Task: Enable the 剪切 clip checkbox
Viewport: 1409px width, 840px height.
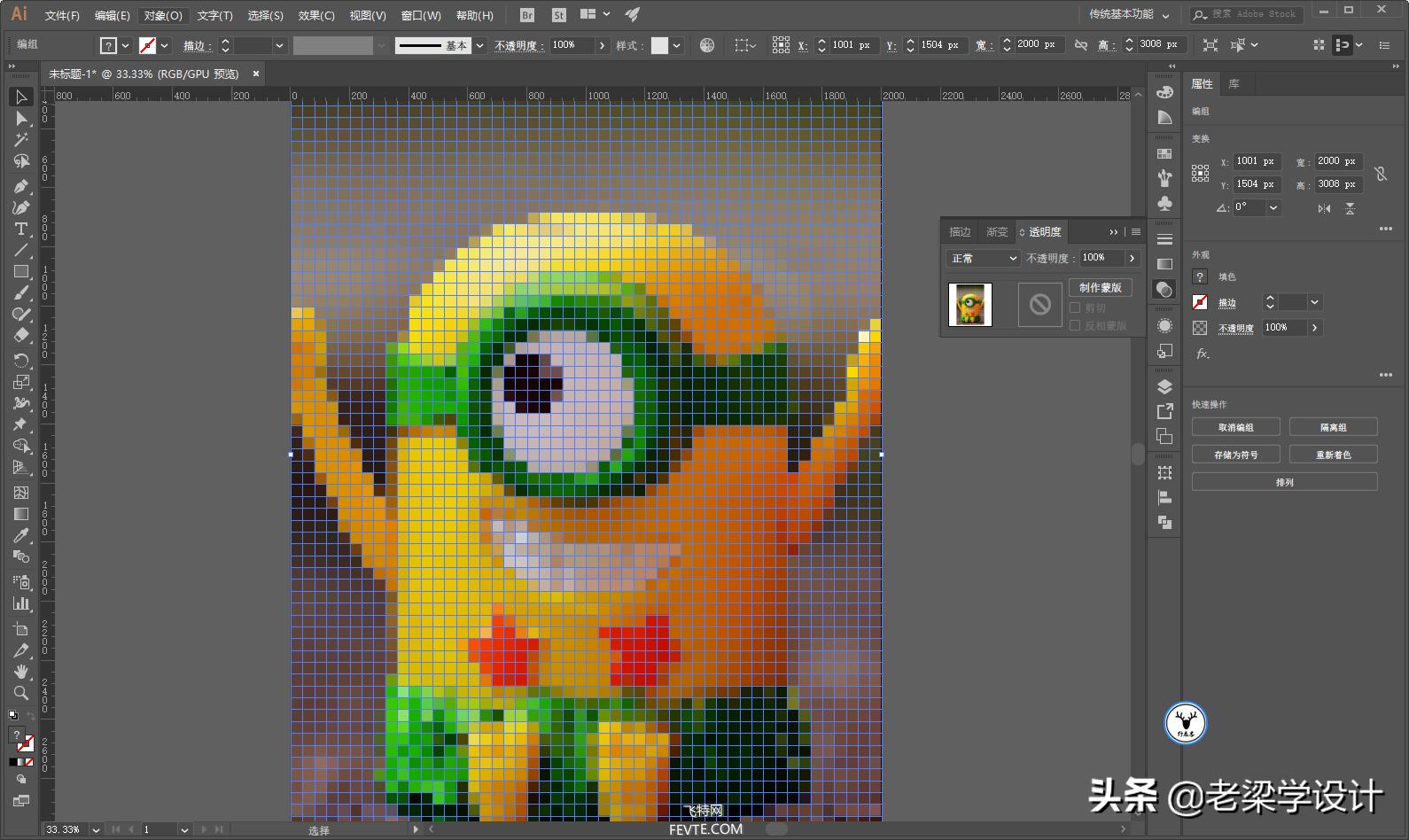Action: pyautogui.click(x=1075, y=307)
